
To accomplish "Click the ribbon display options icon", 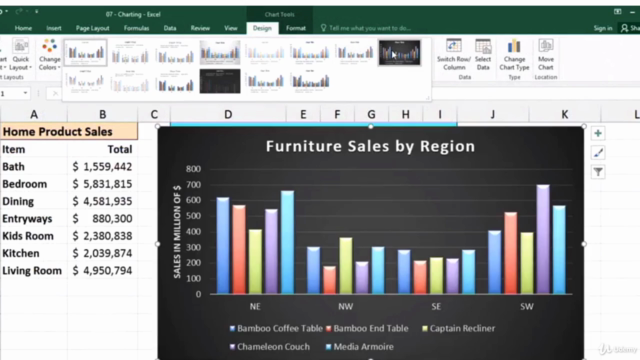I will coord(618,12).
